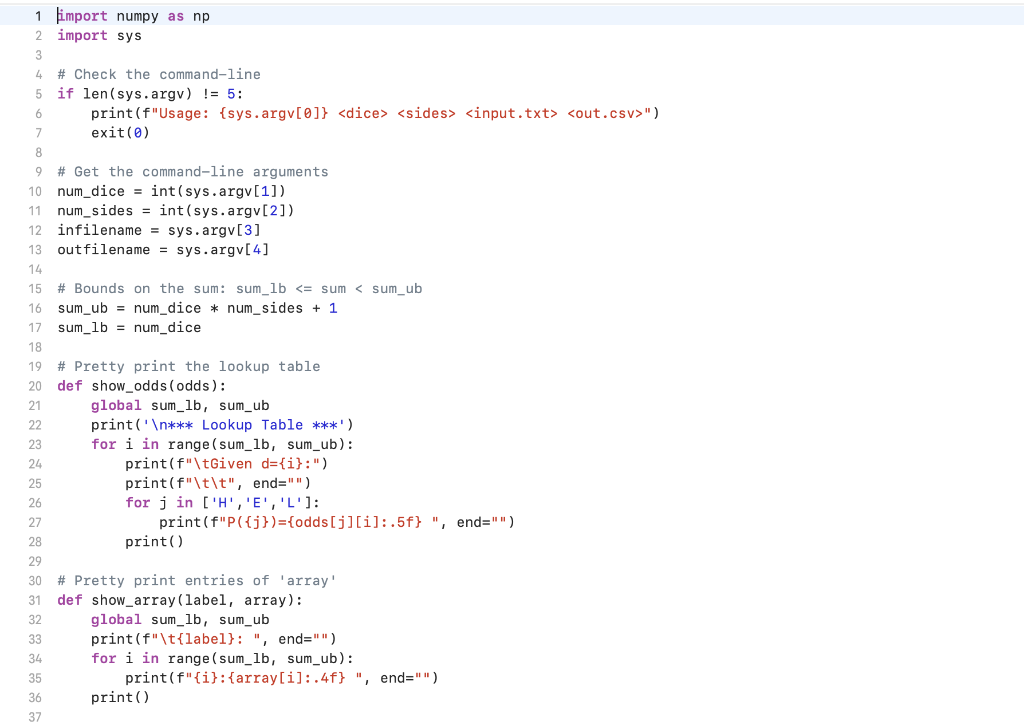
Task: Click the exit(0) call
Action: [120, 132]
